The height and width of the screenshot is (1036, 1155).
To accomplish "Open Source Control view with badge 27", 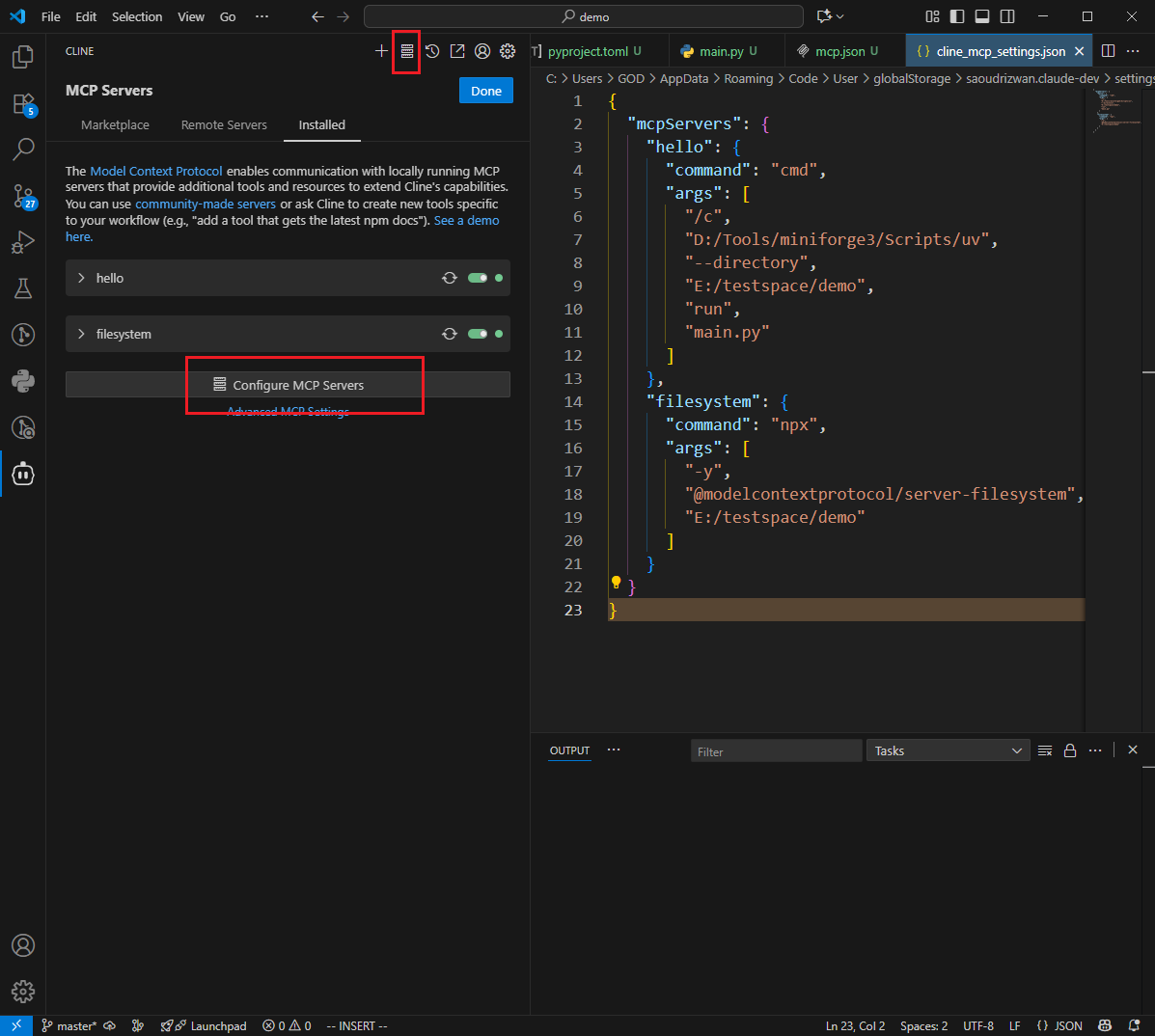I will (x=23, y=197).
